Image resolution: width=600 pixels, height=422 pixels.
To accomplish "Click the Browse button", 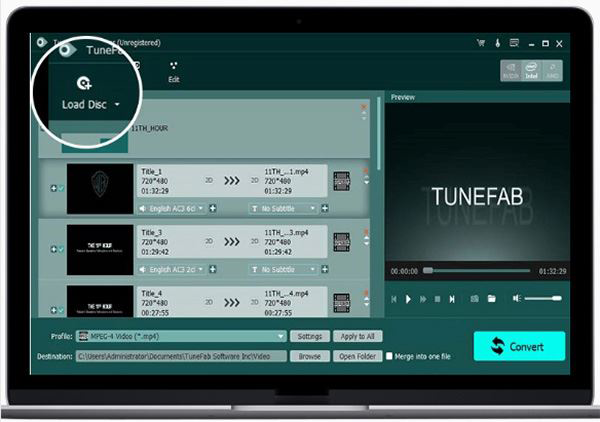I will (310, 356).
